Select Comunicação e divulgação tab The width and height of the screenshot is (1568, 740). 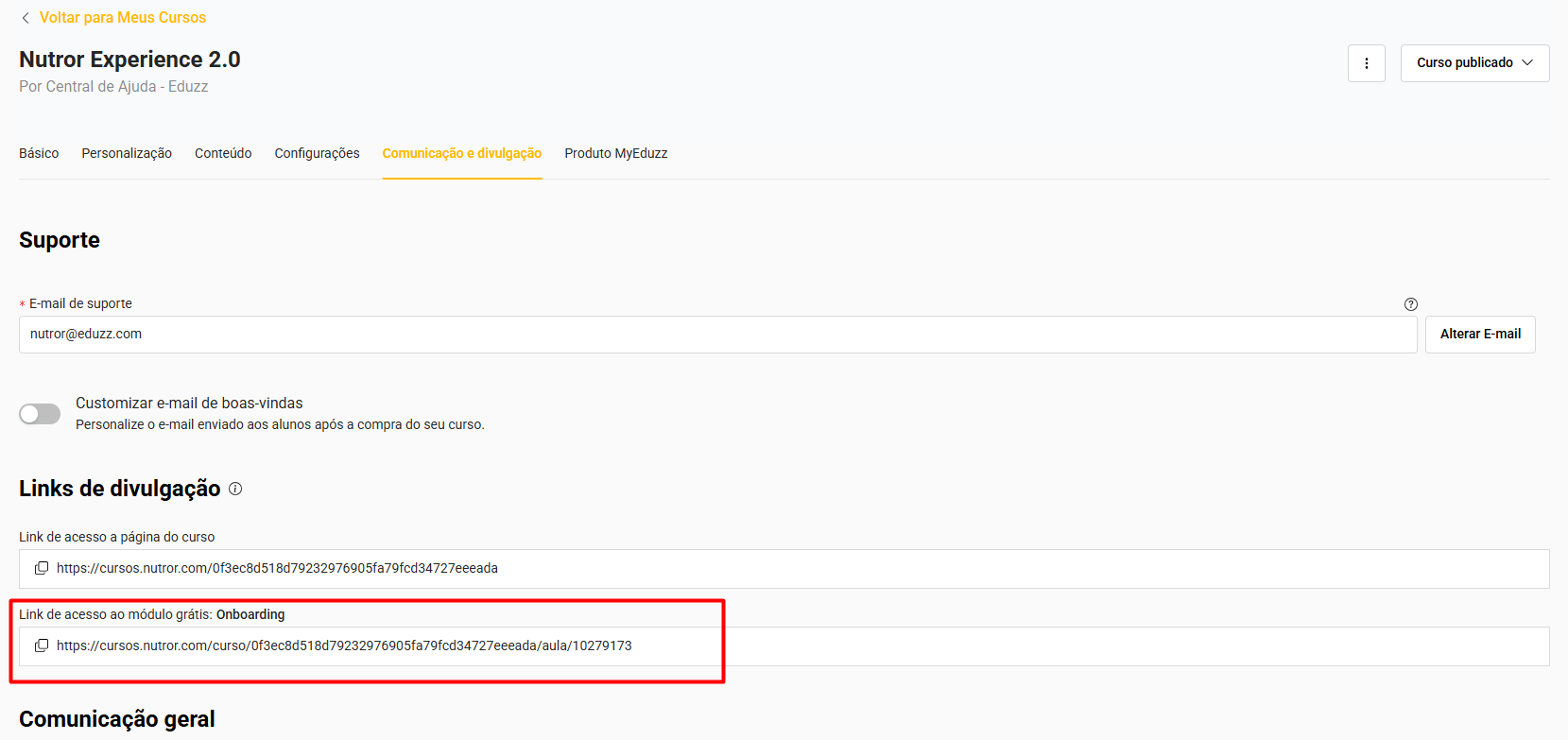pos(461,153)
